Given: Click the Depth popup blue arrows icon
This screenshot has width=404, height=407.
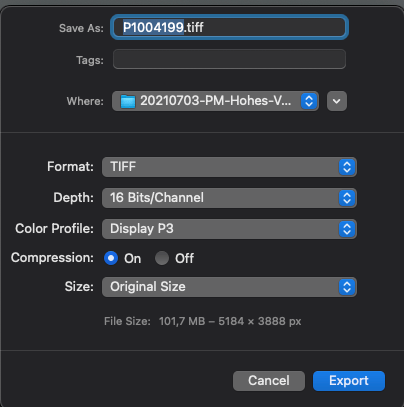Looking at the screenshot, I should click(347, 198).
